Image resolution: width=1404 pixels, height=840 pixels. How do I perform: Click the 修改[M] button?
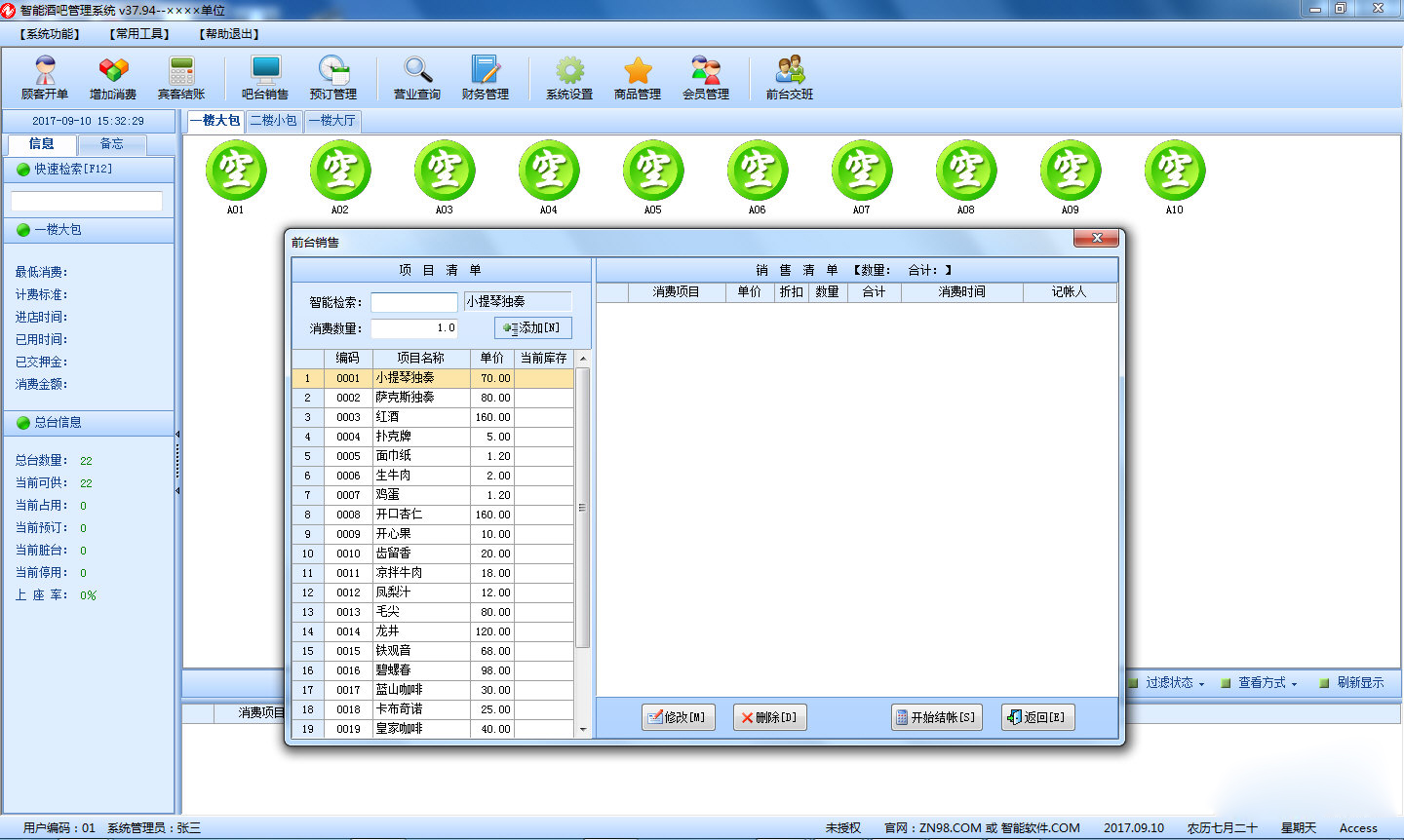pos(679,717)
